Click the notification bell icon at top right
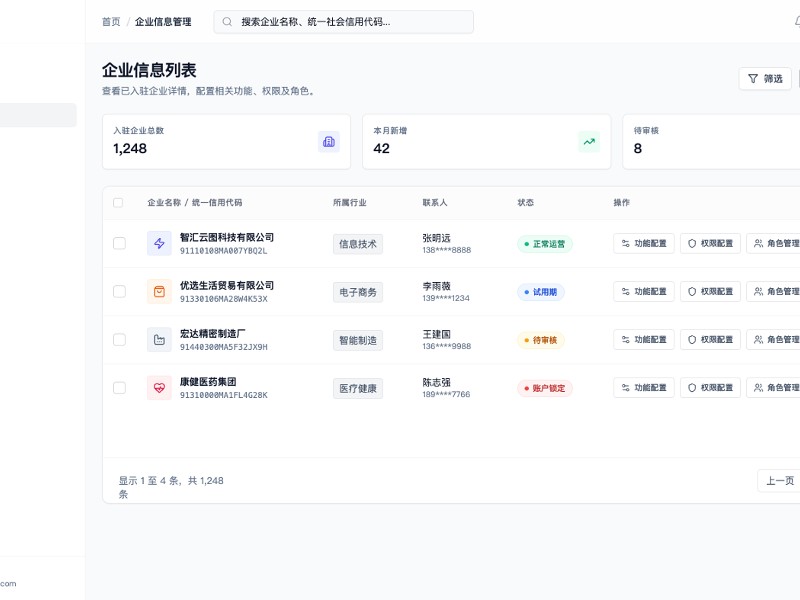800x600 pixels. point(796,21)
